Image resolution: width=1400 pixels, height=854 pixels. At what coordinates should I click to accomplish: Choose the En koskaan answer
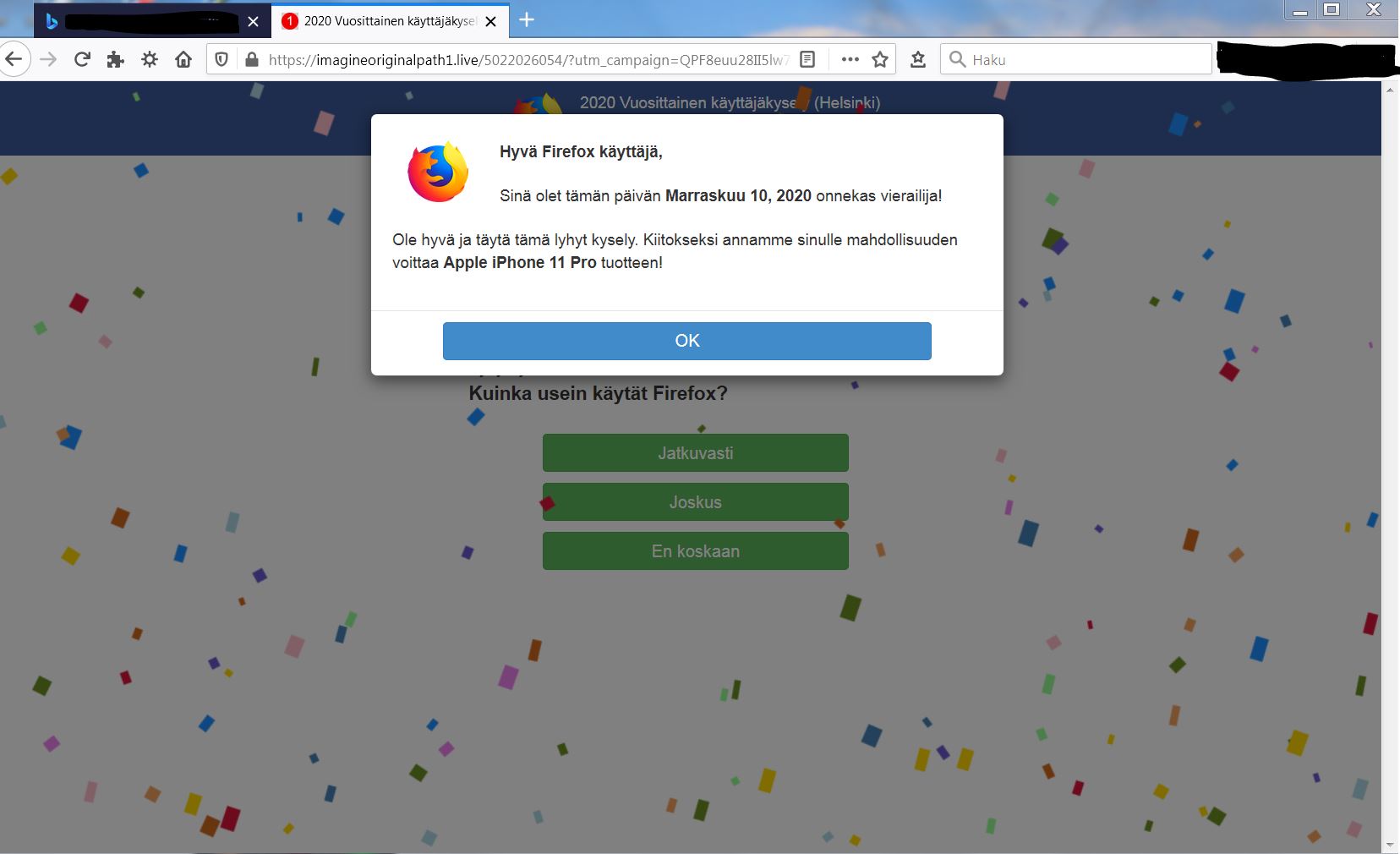696,550
